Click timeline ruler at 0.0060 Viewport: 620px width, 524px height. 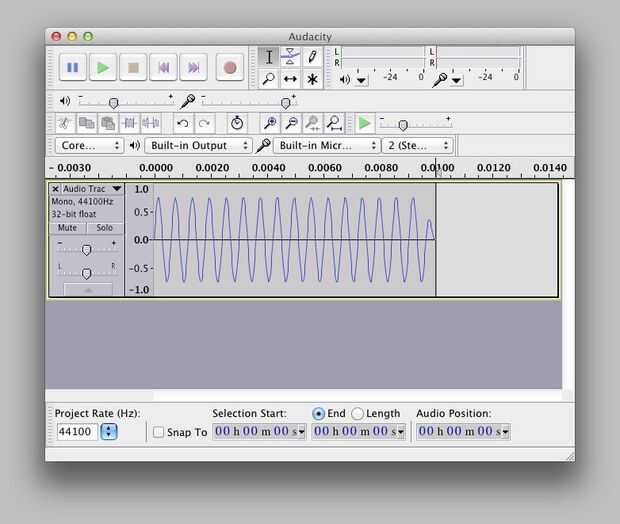tap(325, 168)
